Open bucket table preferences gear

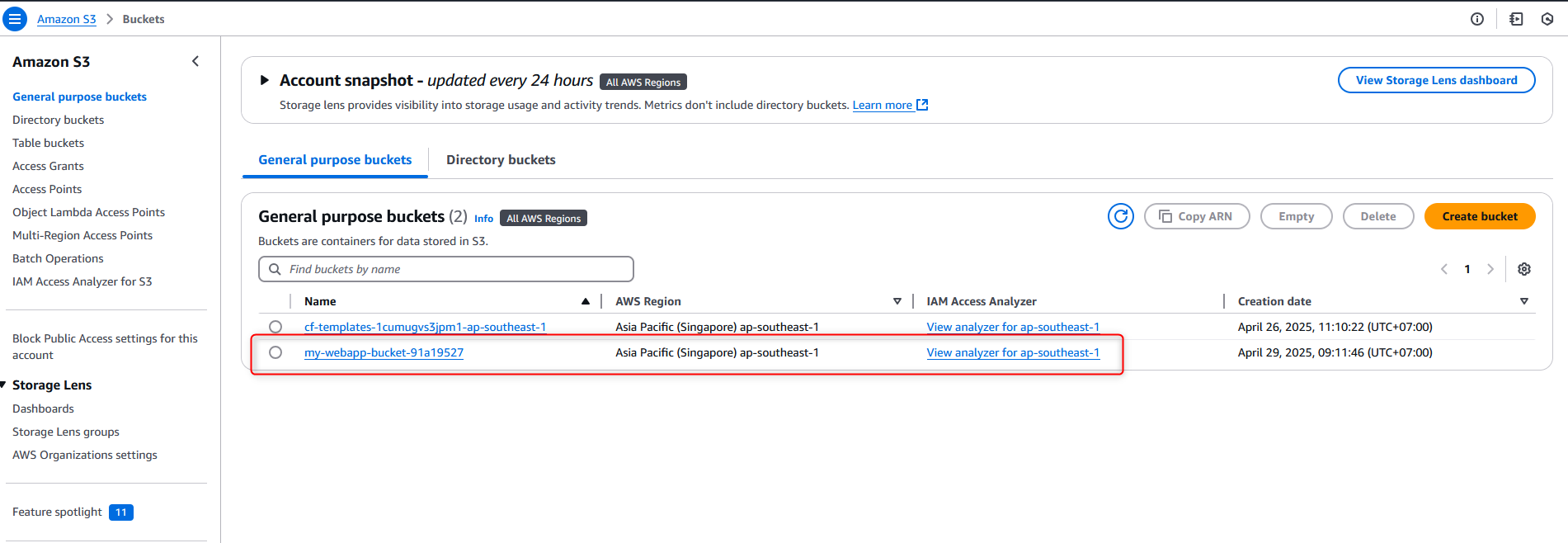coord(1524,269)
